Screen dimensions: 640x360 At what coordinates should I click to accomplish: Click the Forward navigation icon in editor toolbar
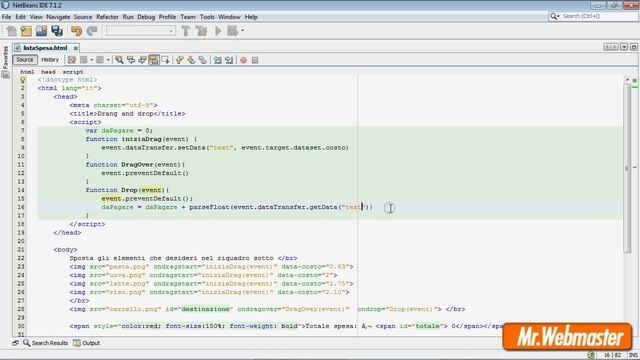pos(100,60)
